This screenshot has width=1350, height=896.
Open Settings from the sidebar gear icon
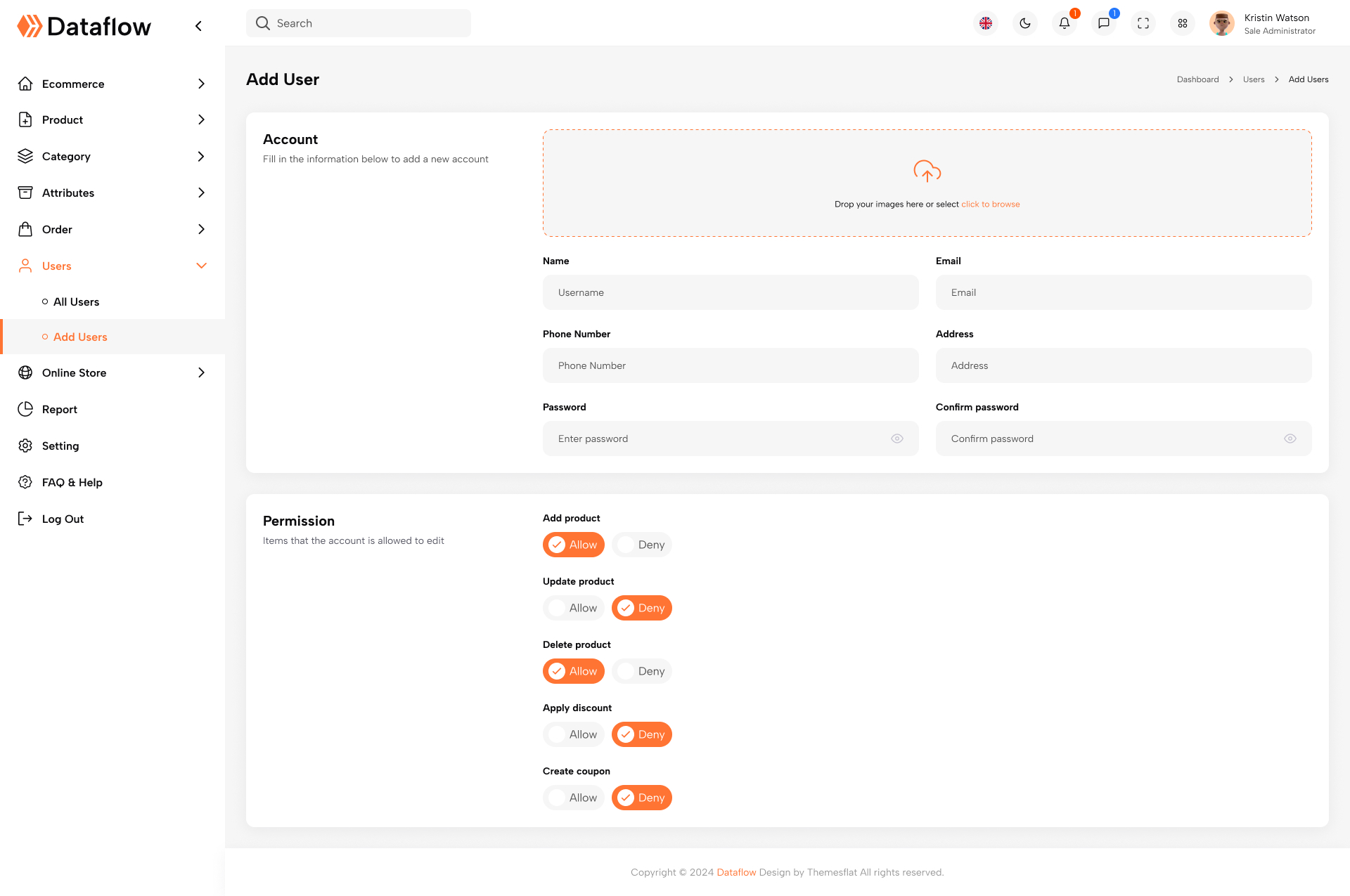click(x=60, y=446)
